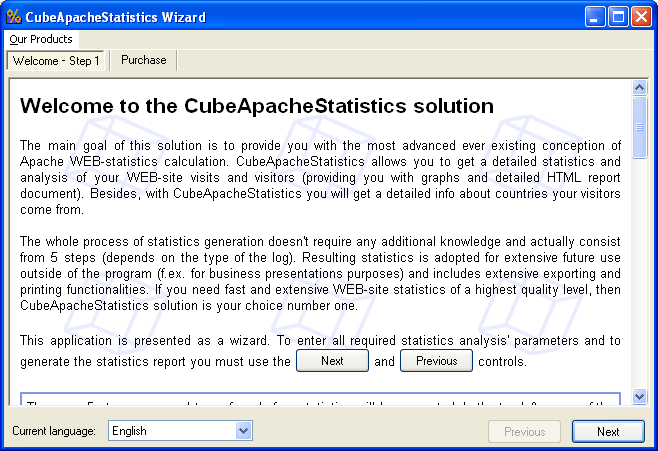Image resolution: width=658 pixels, height=451 pixels.
Task: Click the vertical scrollbar thumb
Action: [x=640, y=127]
